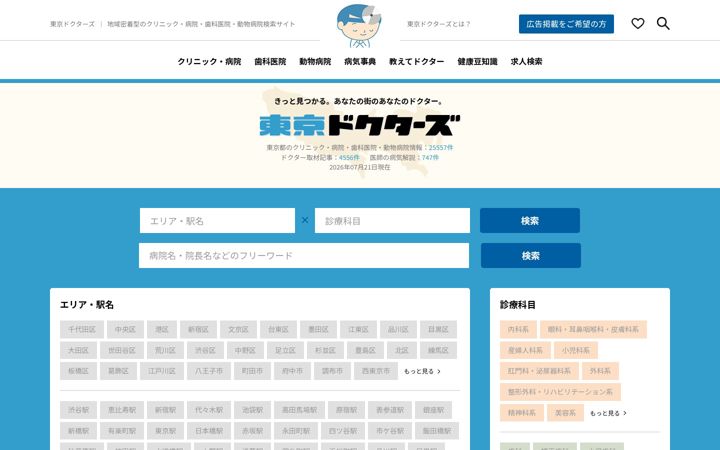
Task: Select the 外科系 specialty tag
Action: (x=600, y=371)
